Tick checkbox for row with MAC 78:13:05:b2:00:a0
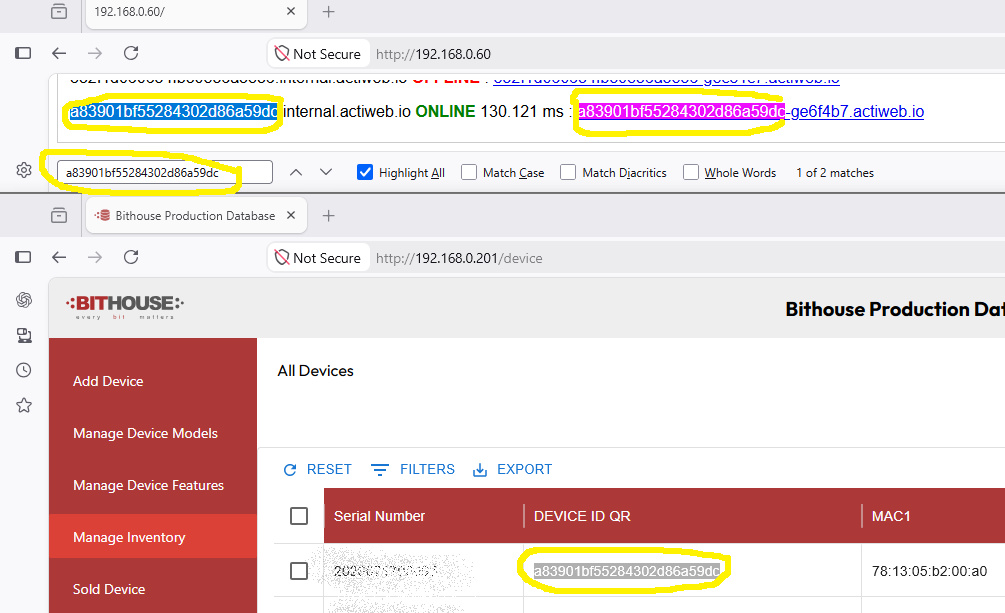Image resolution: width=1005 pixels, height=613 pixels. (x=299, y=571)
